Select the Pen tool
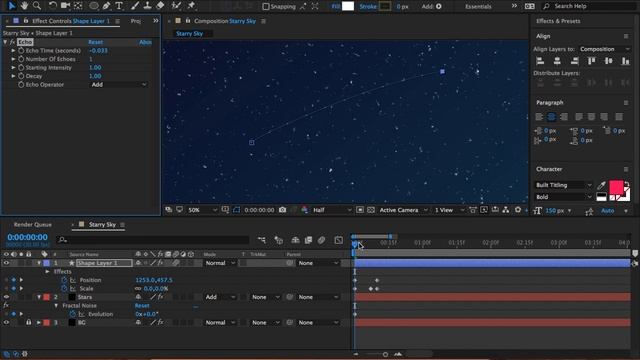This screenshot has width=640, height=360. 107,6
